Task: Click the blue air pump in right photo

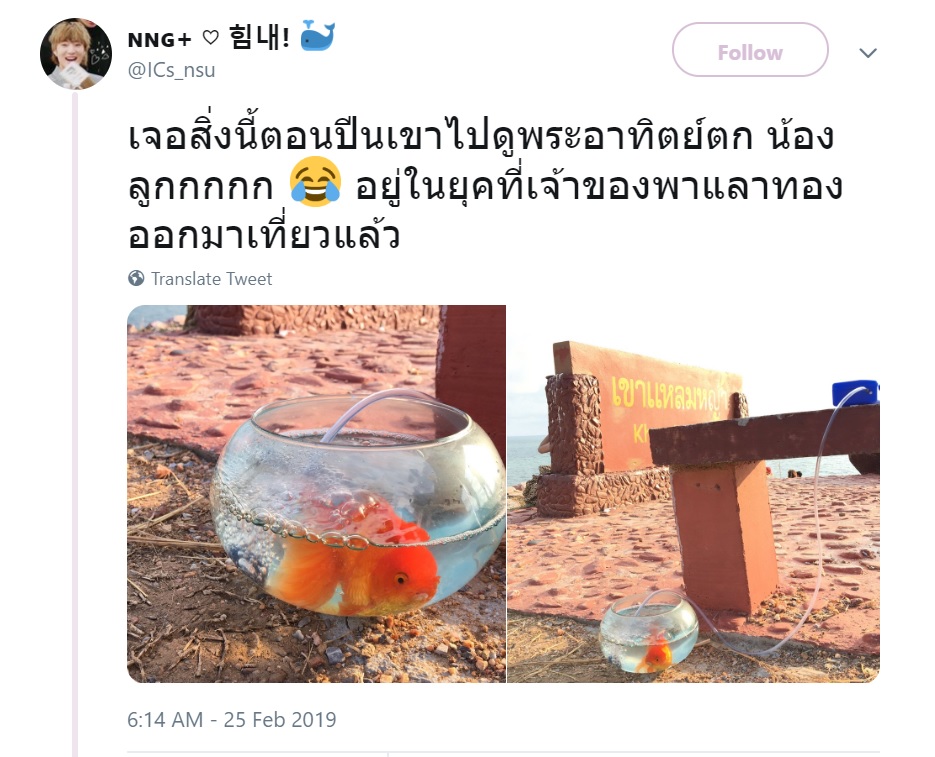Action: coord(856,393)
